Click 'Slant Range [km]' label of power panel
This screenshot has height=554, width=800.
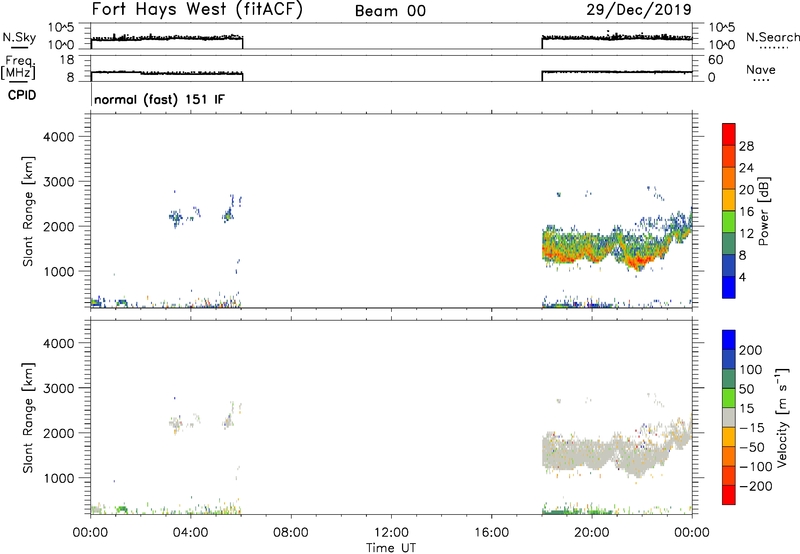click(x=28, y=211)
